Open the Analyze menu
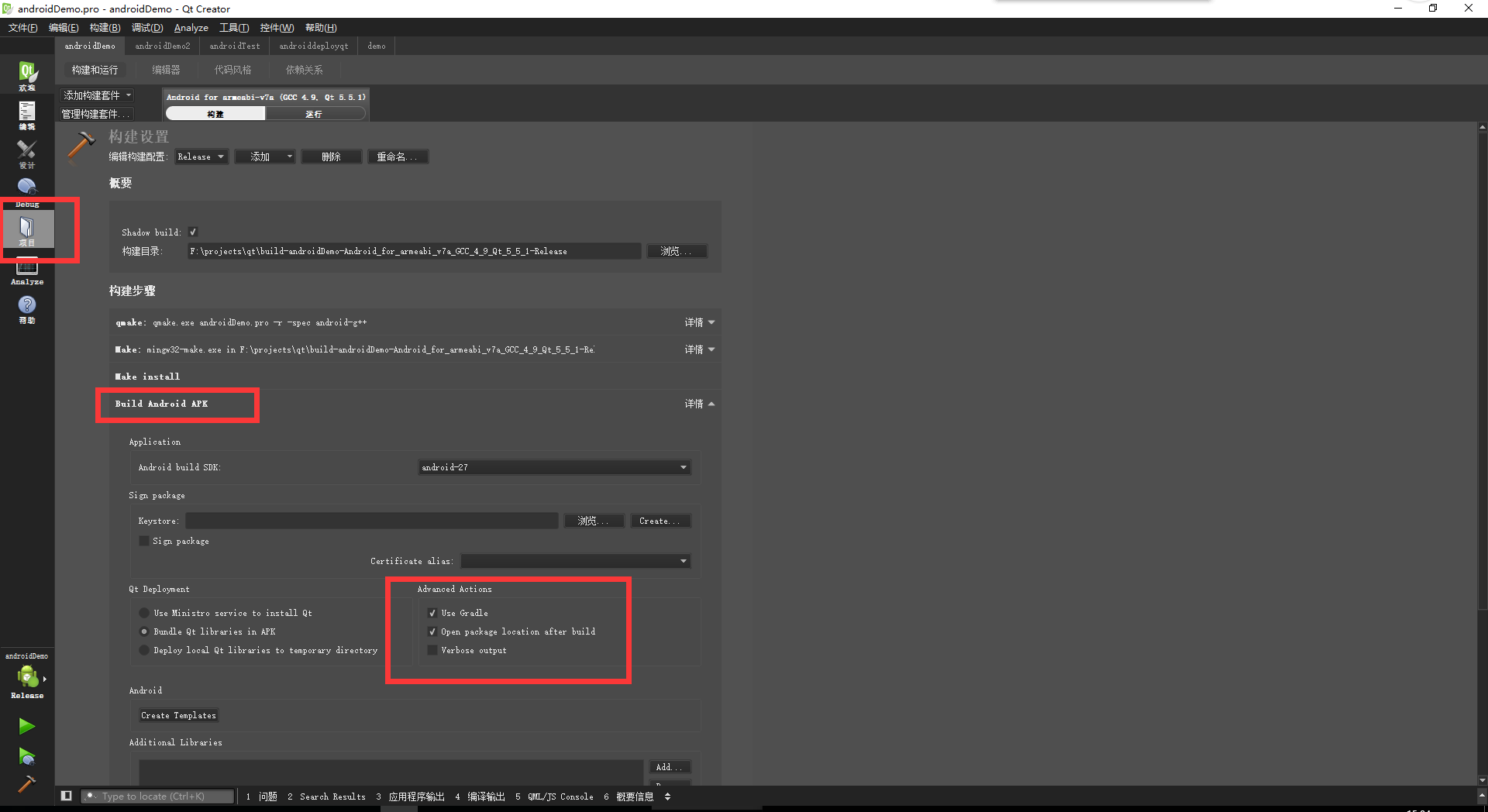 click(x=191, y=28)
